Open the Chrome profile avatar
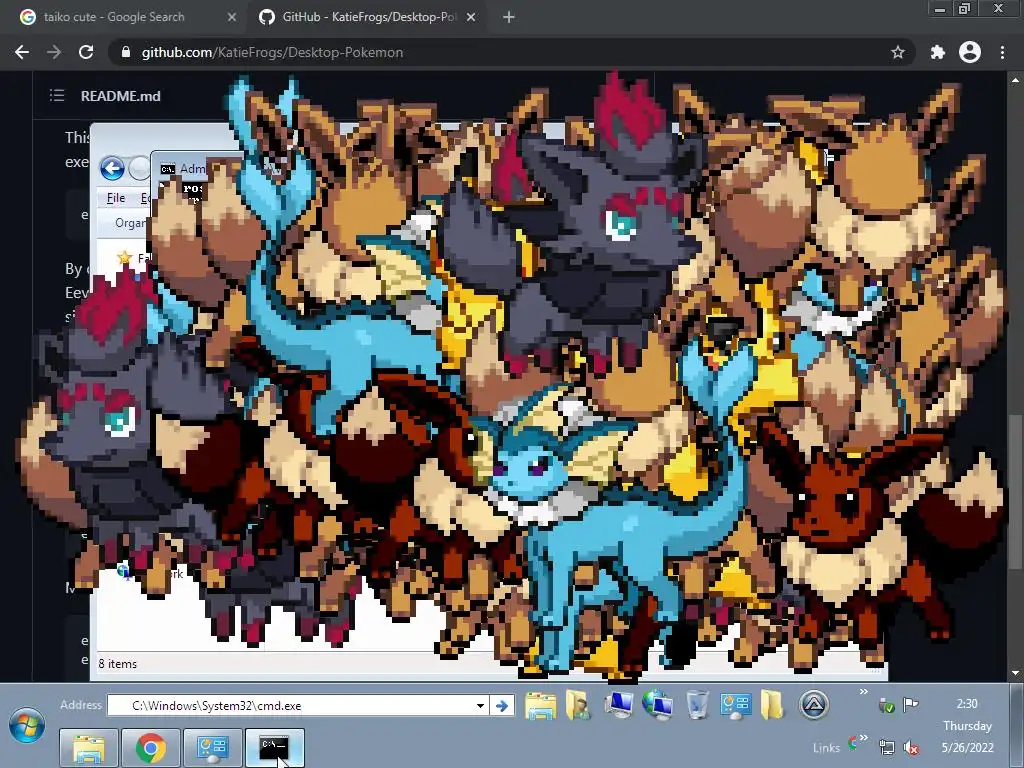 970,52
